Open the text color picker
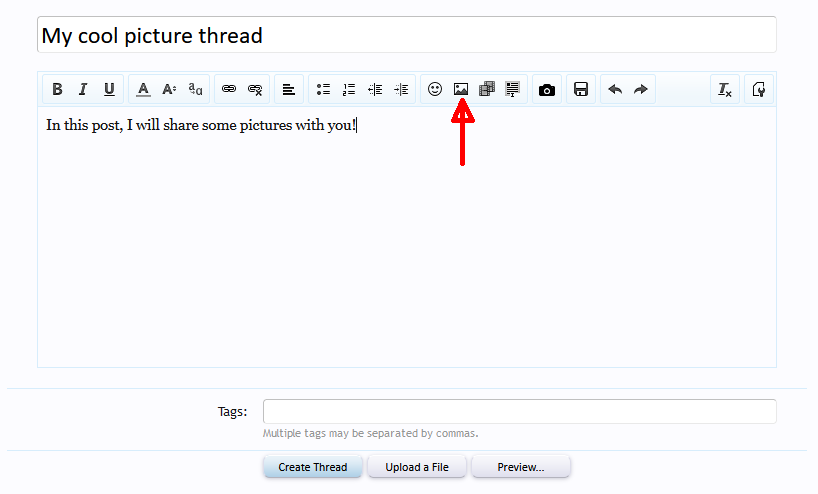The image size is (818, 494). 143,89
